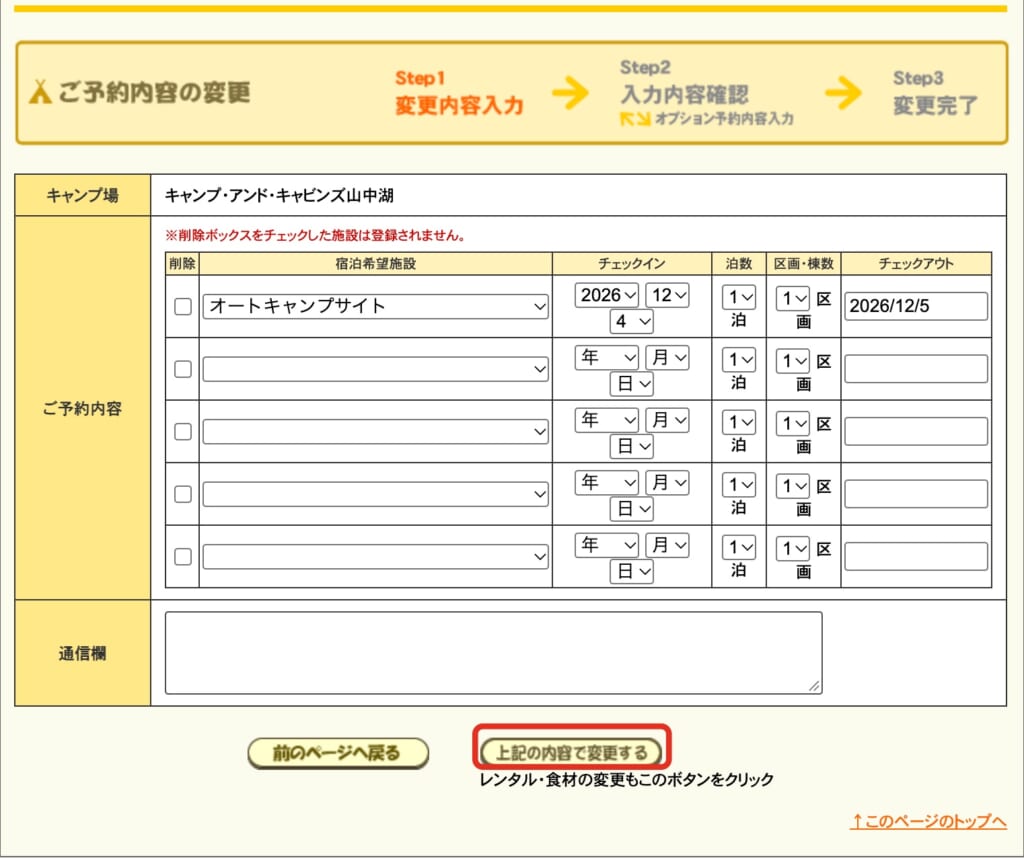Open the empty facility dropdown in the second row
This screenshot has height=858, width=1024.
coord(376,369)
